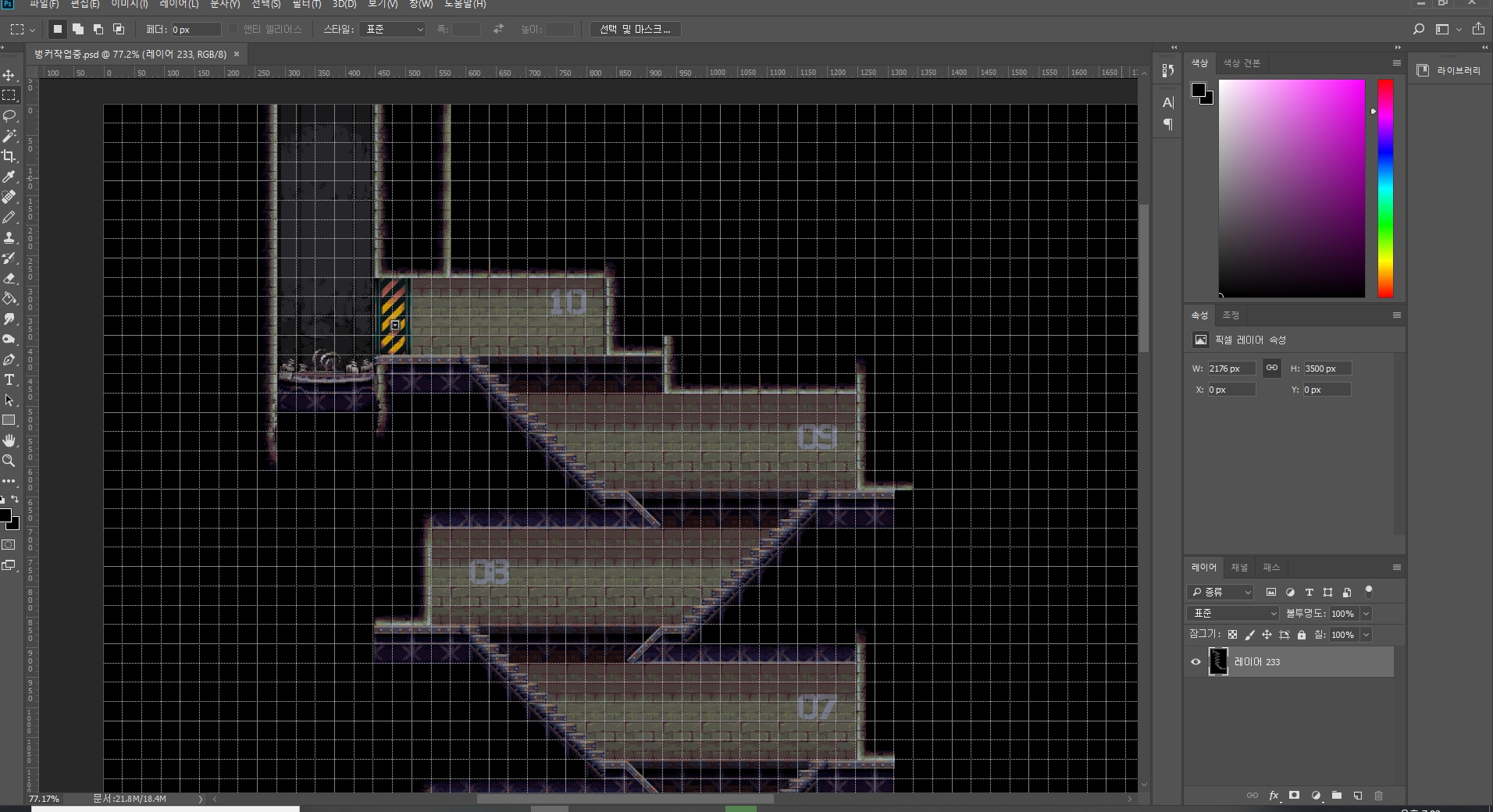This screenshot has height=812, width=1493.
Task: Switch to the 패스 tab
Action: coord(1271,567)
